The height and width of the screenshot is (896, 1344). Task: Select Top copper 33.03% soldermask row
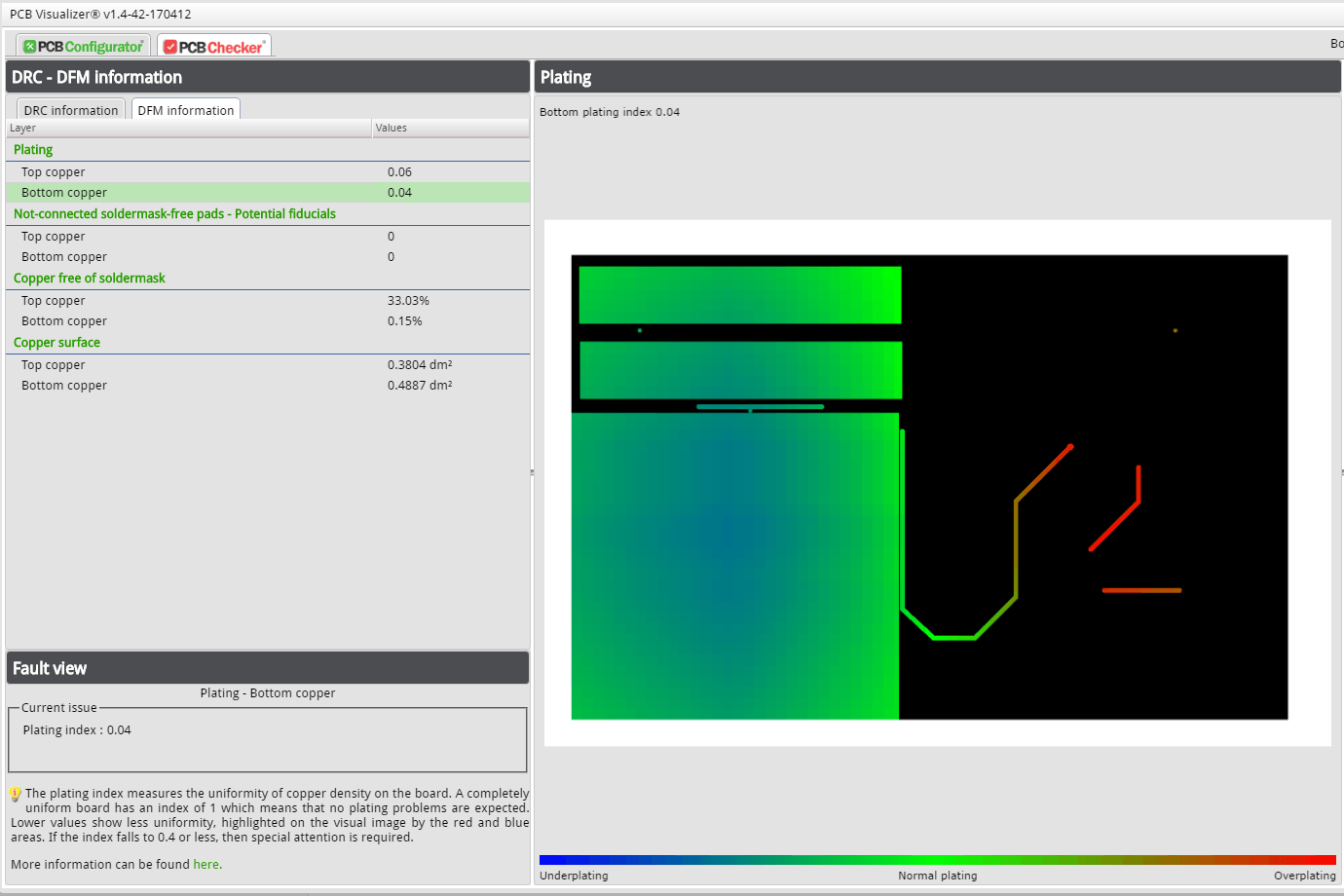(x=54, y=301)
